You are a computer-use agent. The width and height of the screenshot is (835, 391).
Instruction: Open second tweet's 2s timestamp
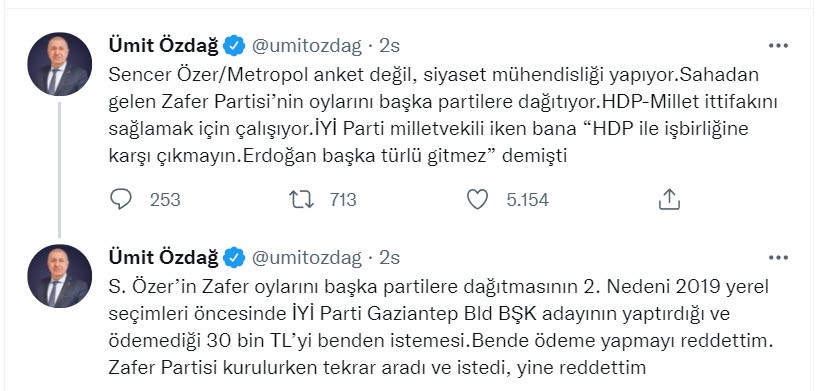pyautogui.click(x=389, y=258)
